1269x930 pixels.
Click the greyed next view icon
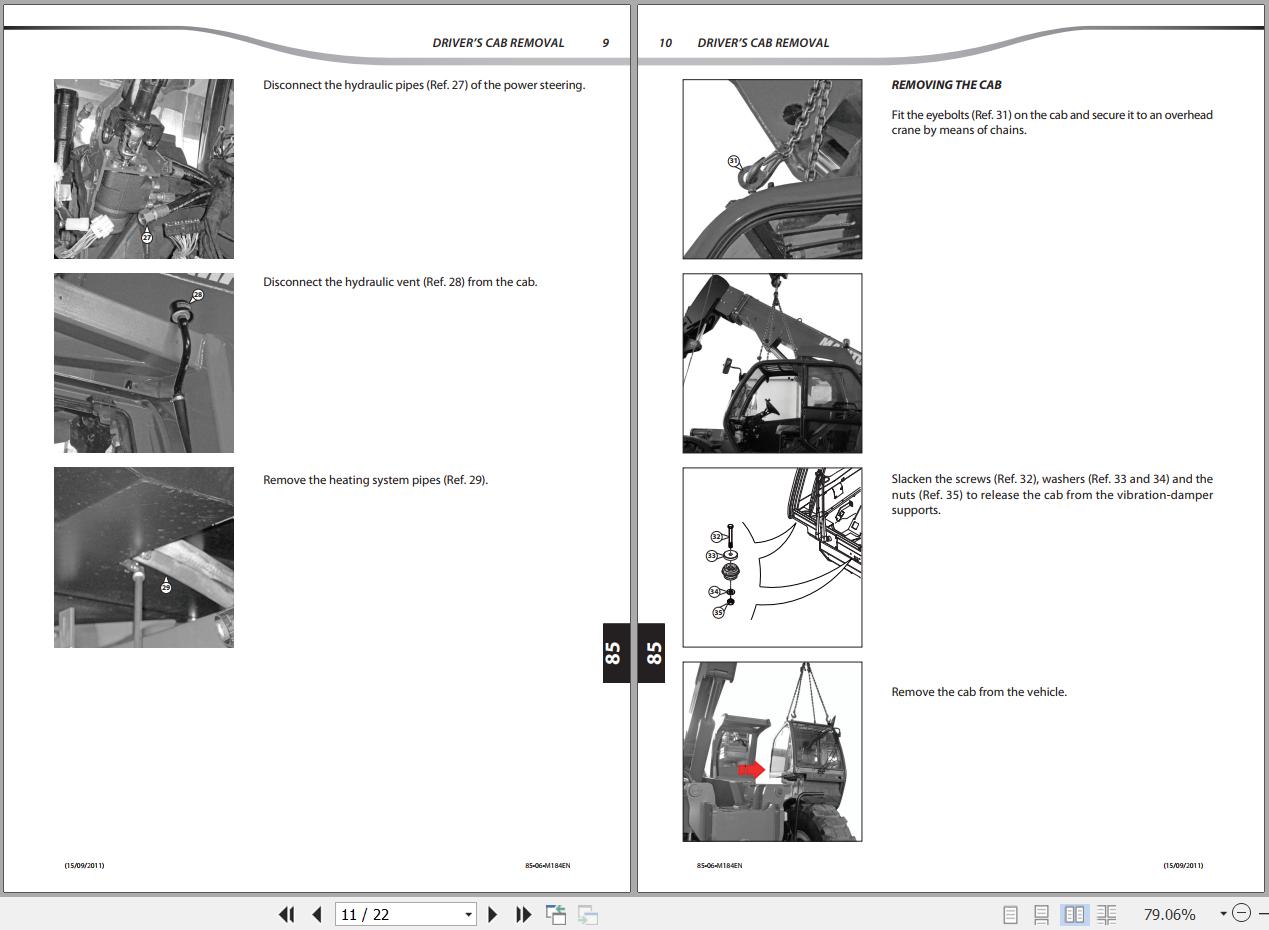tap(588, 914)
